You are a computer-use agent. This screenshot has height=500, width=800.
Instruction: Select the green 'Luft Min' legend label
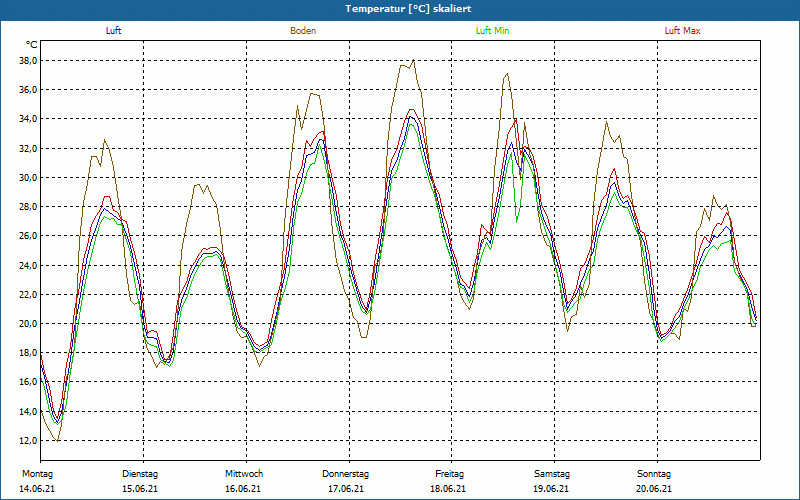[x=492, y=31]
